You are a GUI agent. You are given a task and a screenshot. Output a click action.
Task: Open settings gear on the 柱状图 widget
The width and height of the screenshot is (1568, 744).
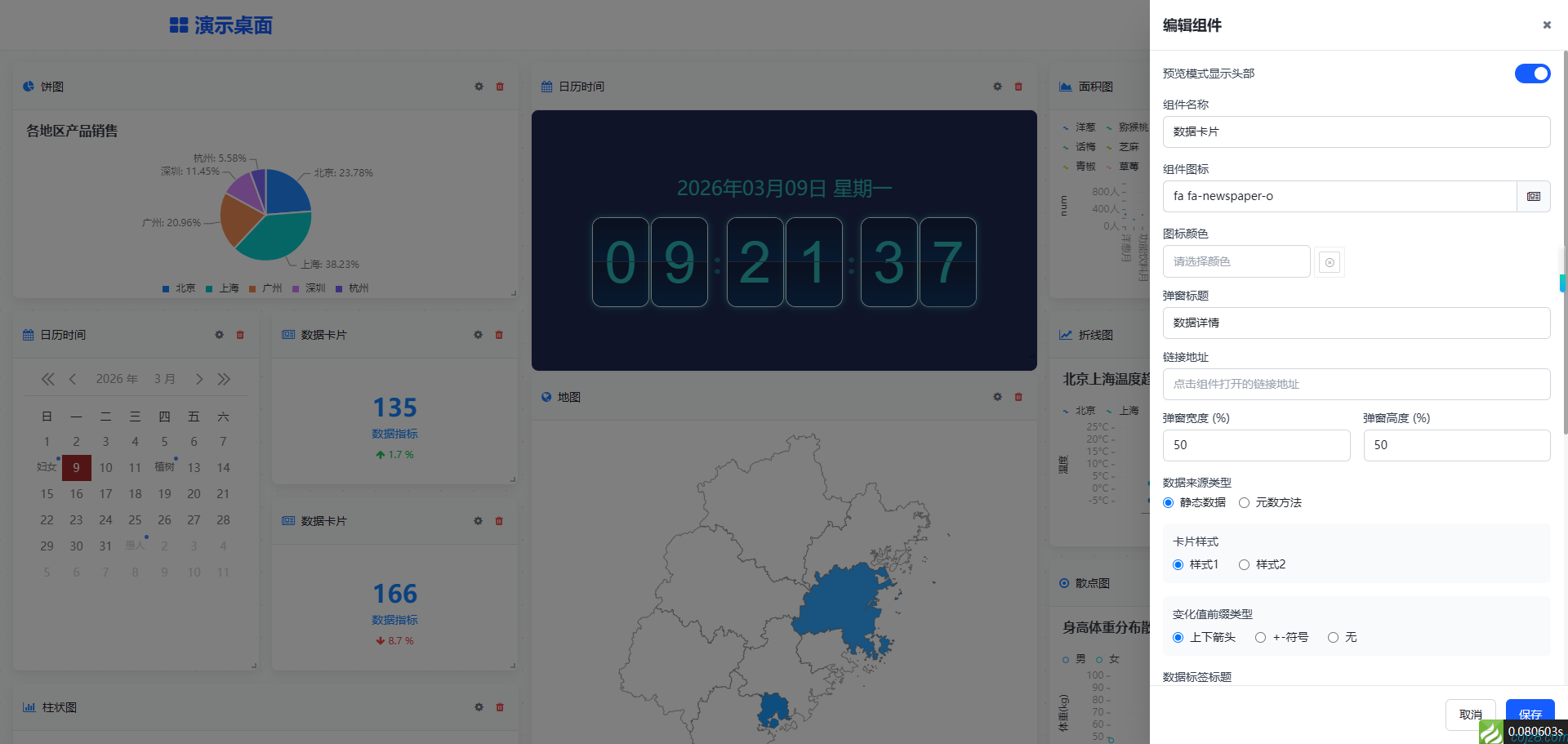click(x=479, y=707)
